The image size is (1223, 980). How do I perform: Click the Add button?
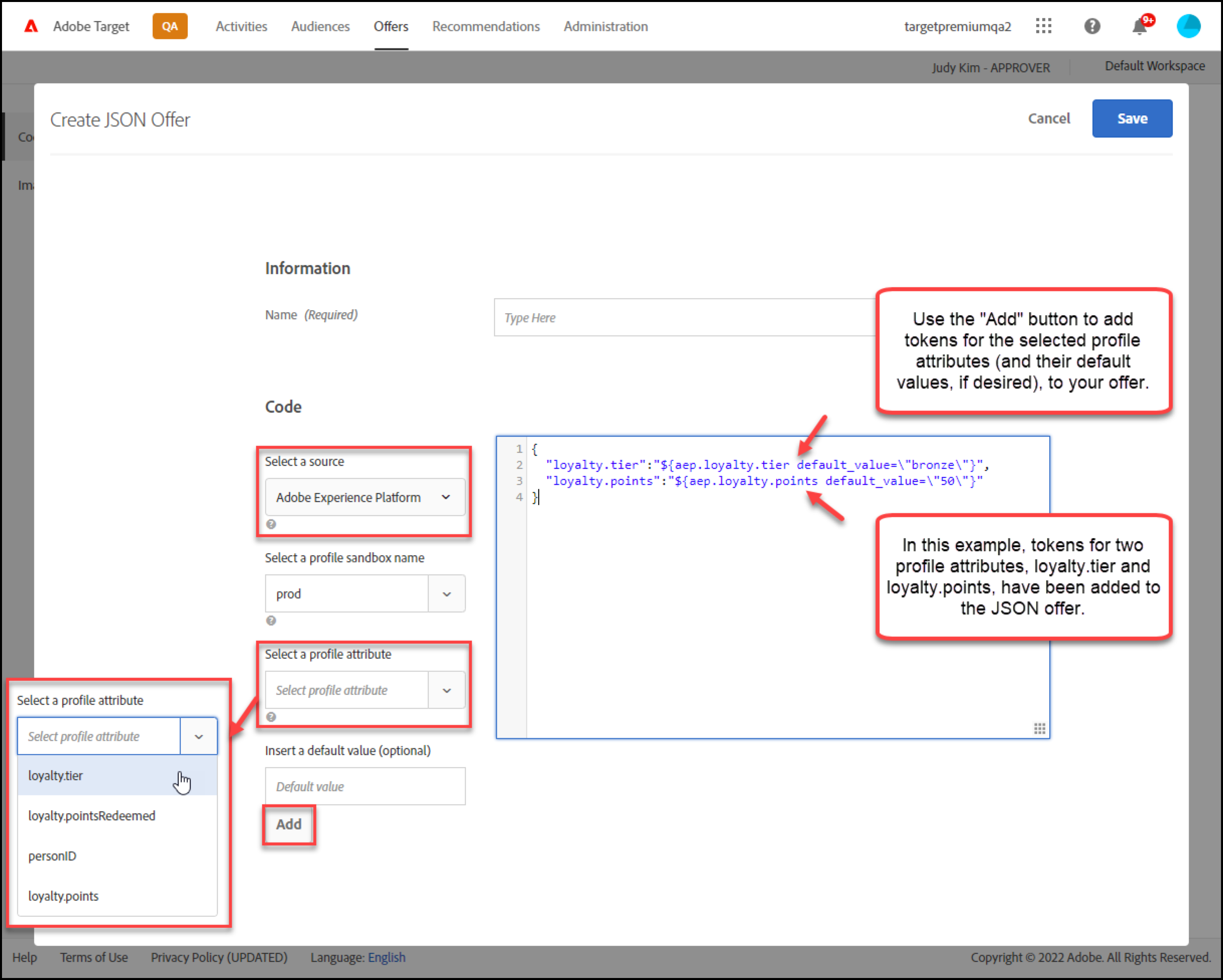click(289, 825)
